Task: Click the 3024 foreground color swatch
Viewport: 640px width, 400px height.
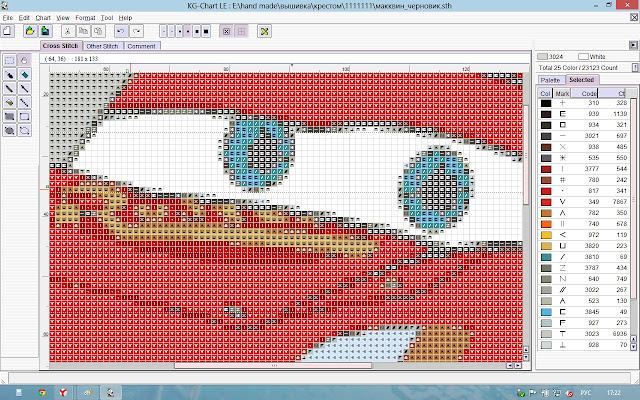Action: click(542, 56)
